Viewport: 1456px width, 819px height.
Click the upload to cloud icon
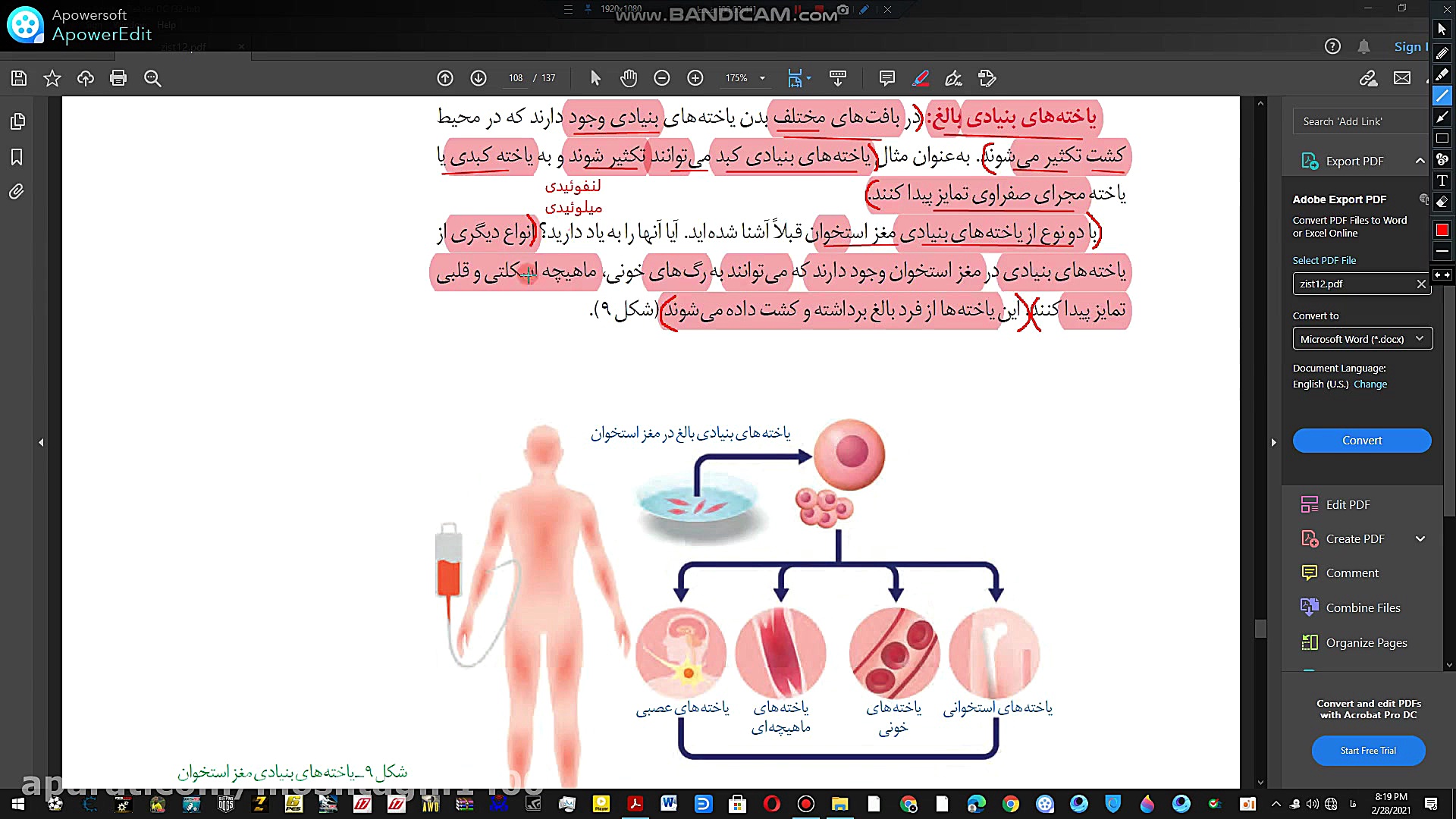click(x=86, y=78)
